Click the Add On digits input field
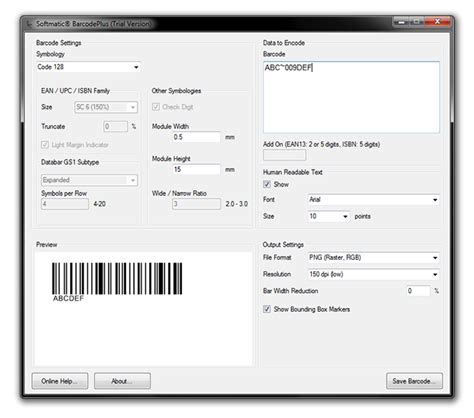This screenshot has width=474, height=418. 284,155
